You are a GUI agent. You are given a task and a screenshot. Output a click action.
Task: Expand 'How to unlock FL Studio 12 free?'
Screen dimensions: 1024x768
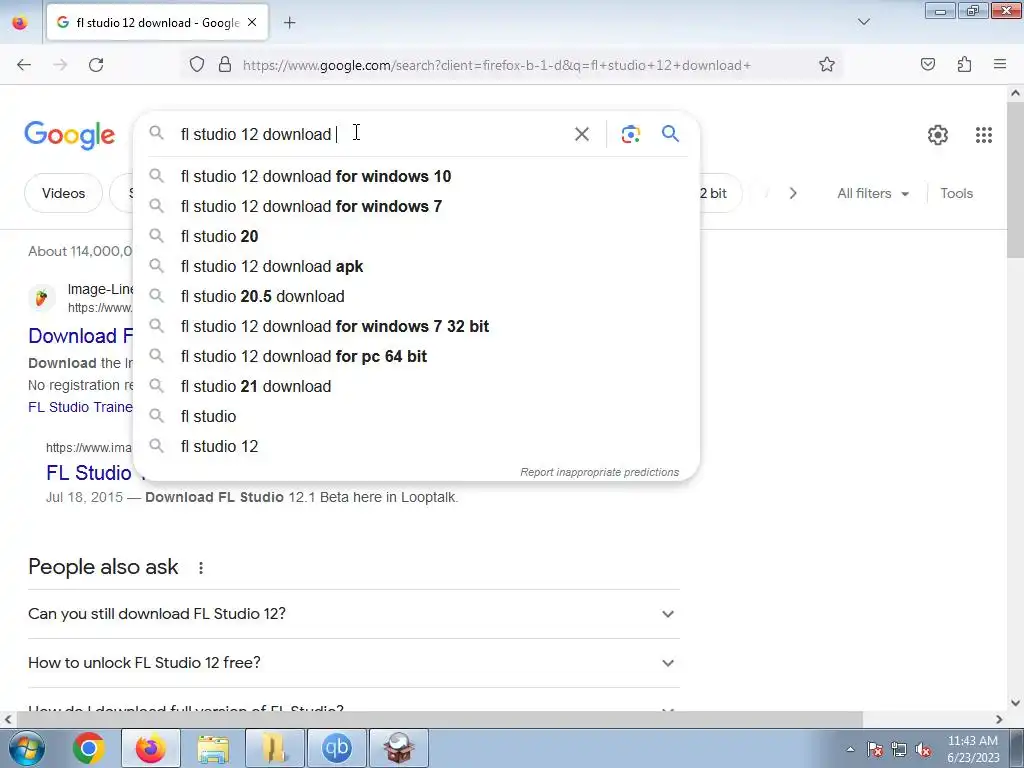pyautogui.click(x=353, y=663)
